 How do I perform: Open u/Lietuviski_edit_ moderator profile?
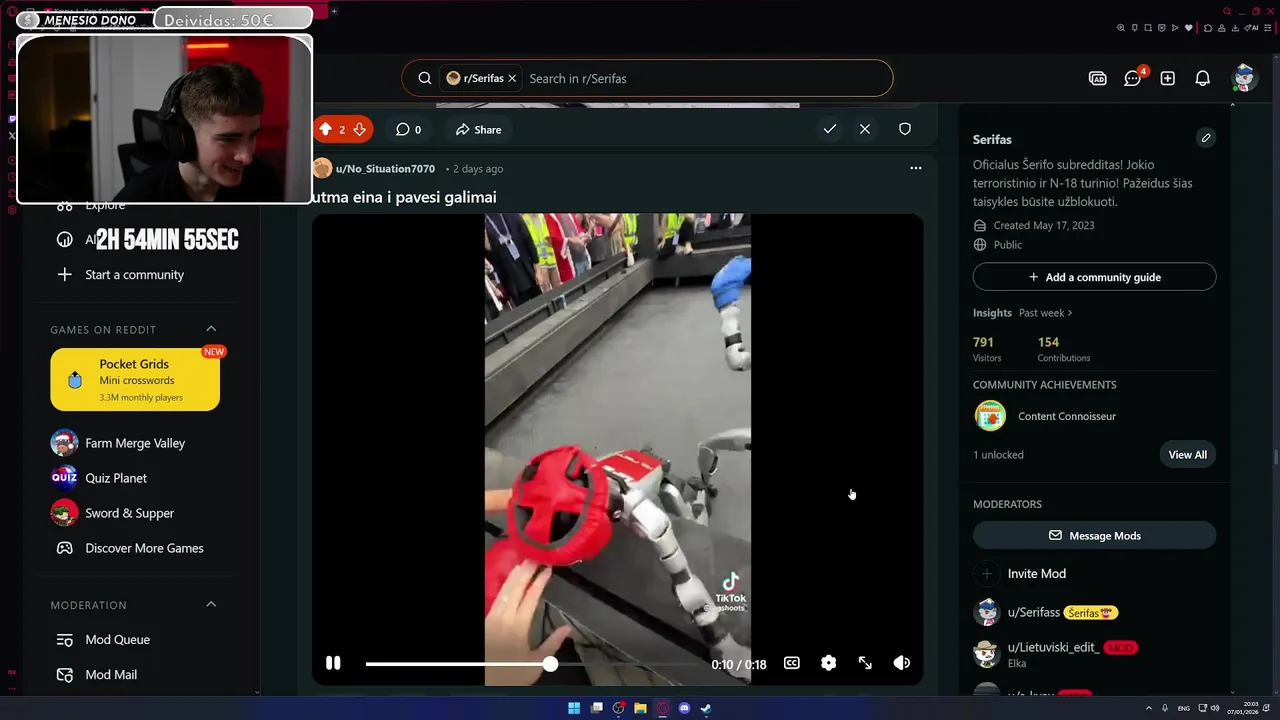(1054, 648)
